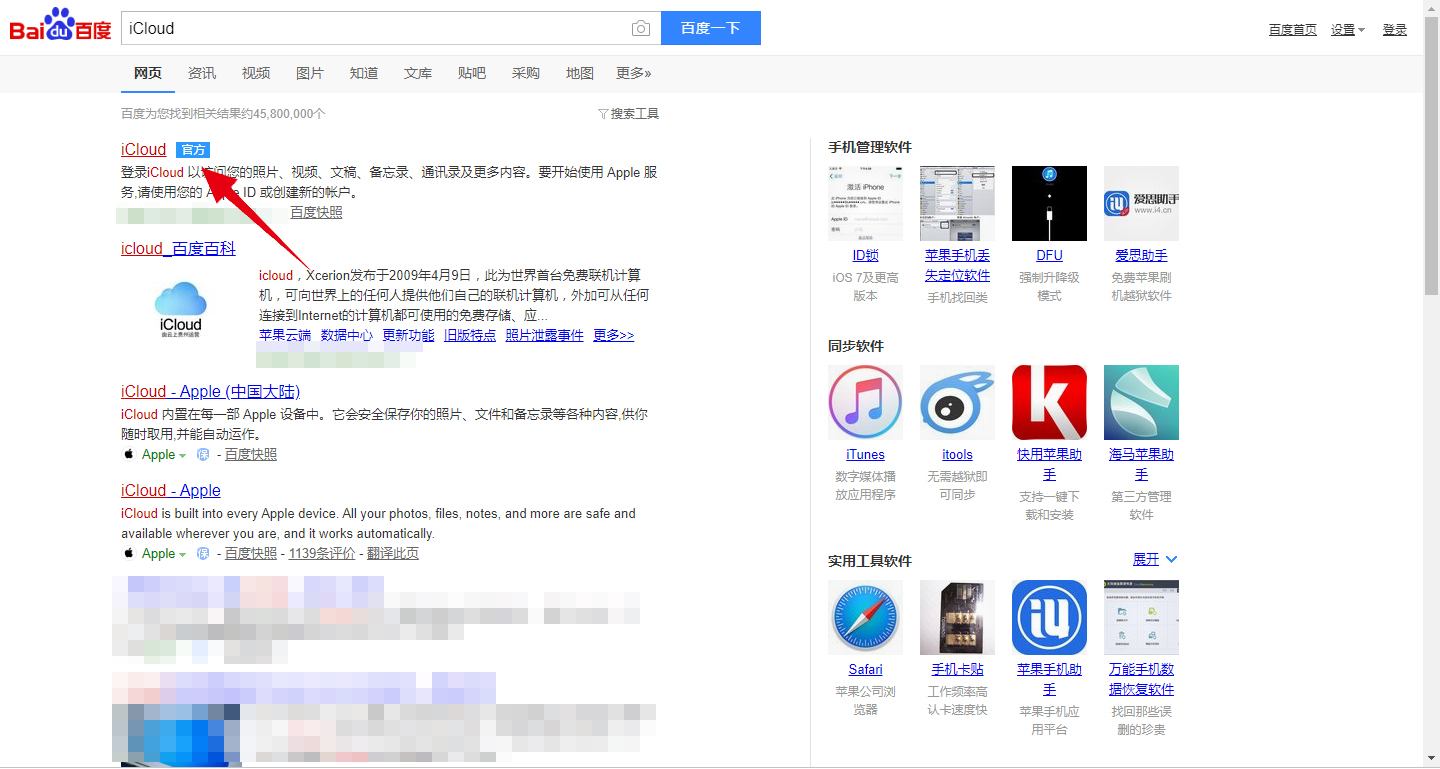Image resolution: width=1440 pixels, height=769 pixels.
Task: Click the 翻译此页 link
Action: [x=393, y=554]
